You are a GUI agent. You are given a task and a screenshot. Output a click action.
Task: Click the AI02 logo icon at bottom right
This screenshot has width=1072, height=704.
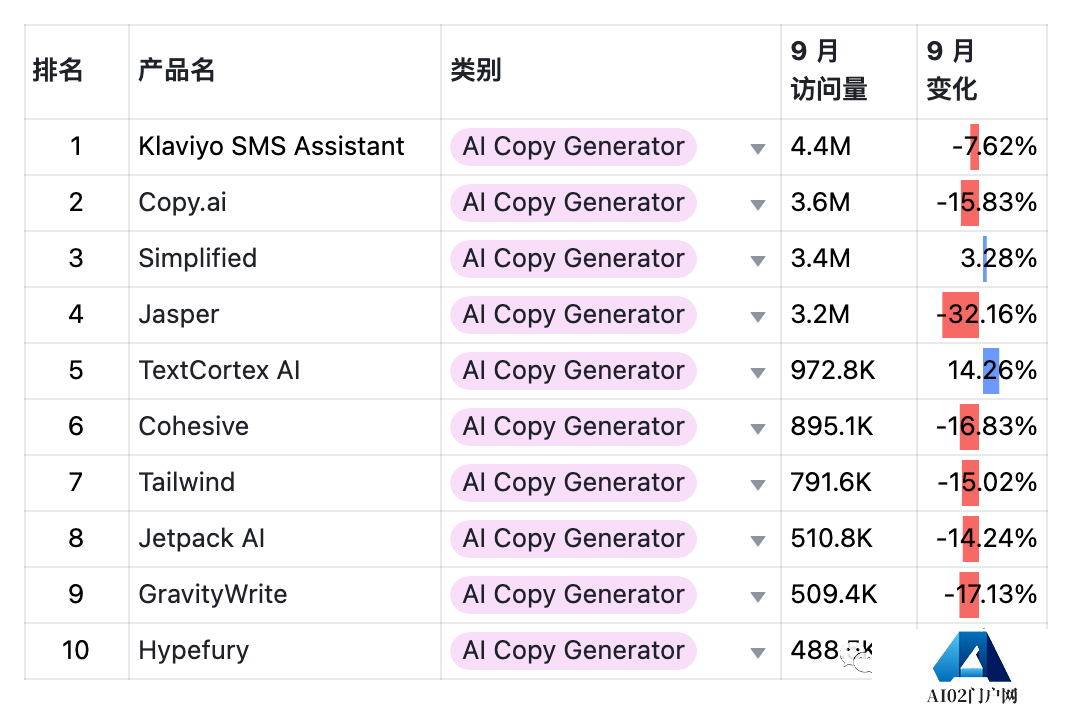[x=972, y=656]
